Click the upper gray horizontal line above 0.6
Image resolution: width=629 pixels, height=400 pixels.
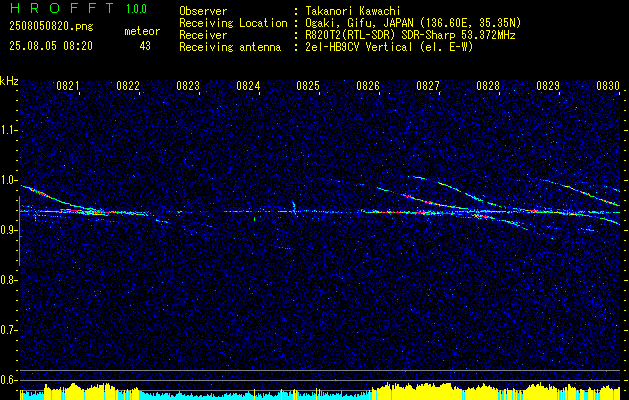321,370
